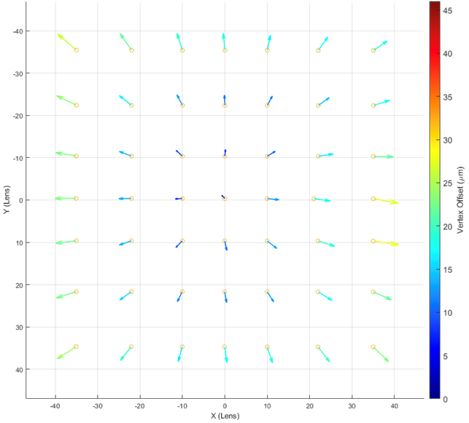
Task: Select the bottom-right corner circle marker
Action: [373, 347]
